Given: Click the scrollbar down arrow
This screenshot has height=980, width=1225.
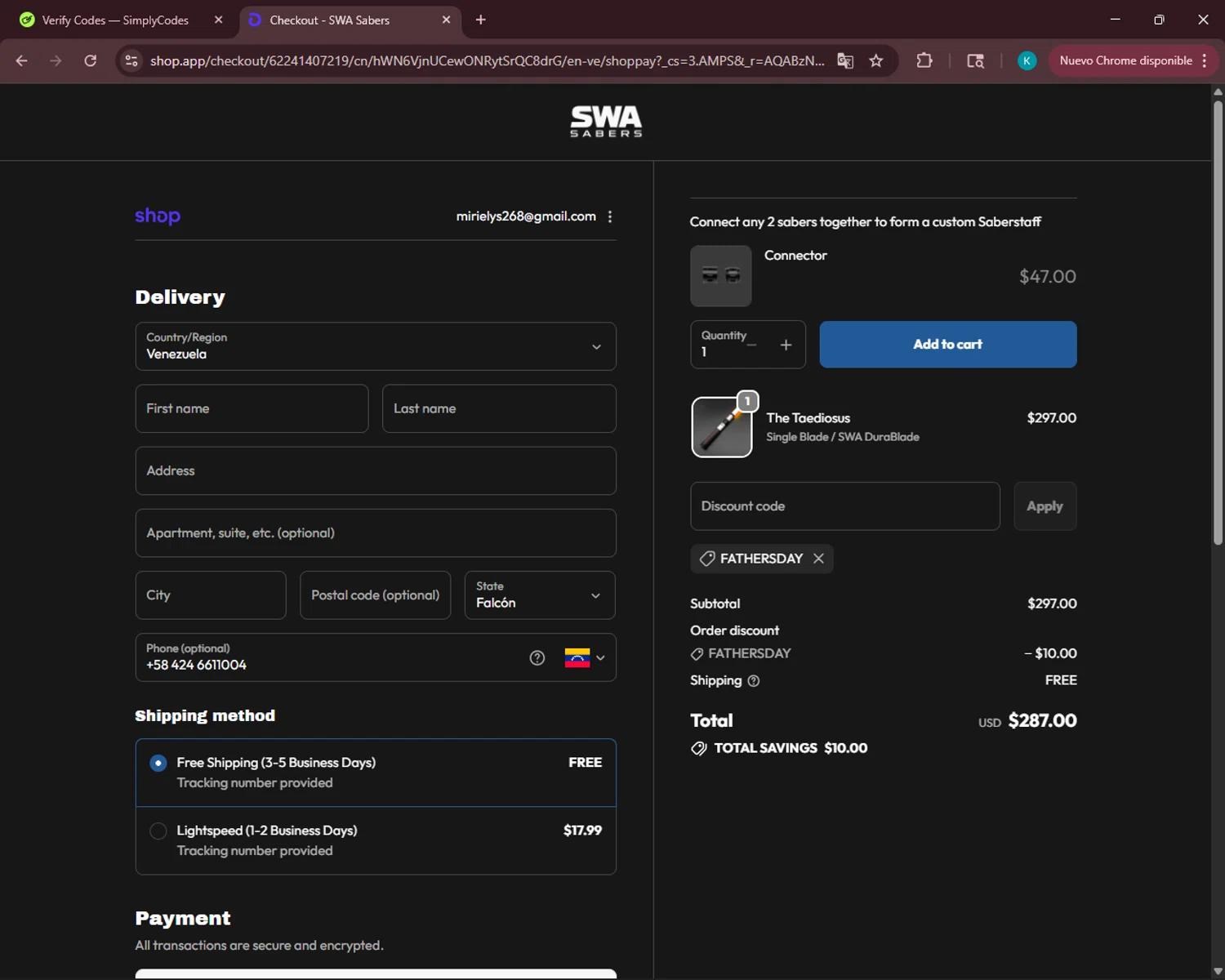Looking at the screenshot, I should coord(1218,972).
